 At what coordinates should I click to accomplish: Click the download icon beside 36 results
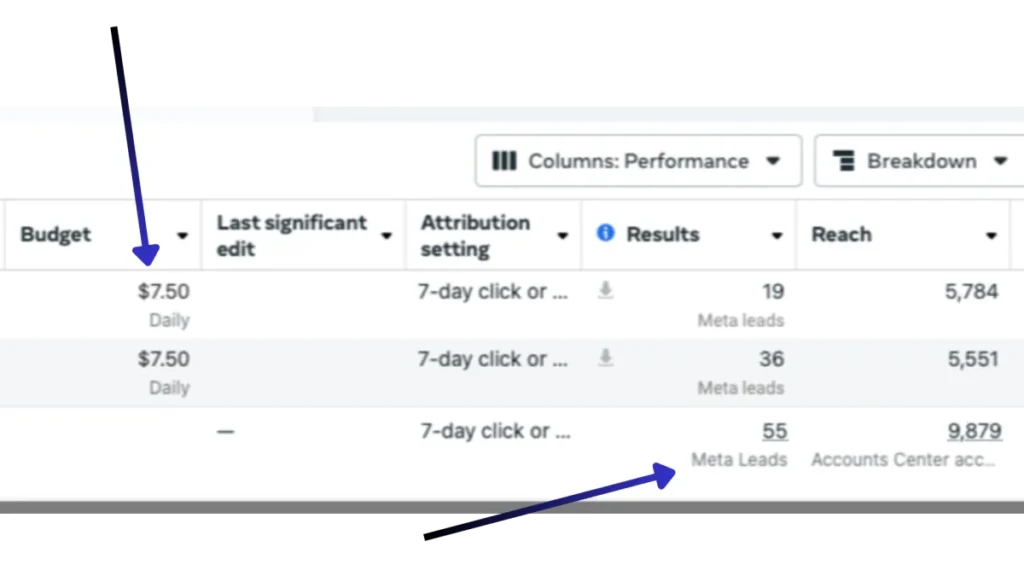pos(605,358)
